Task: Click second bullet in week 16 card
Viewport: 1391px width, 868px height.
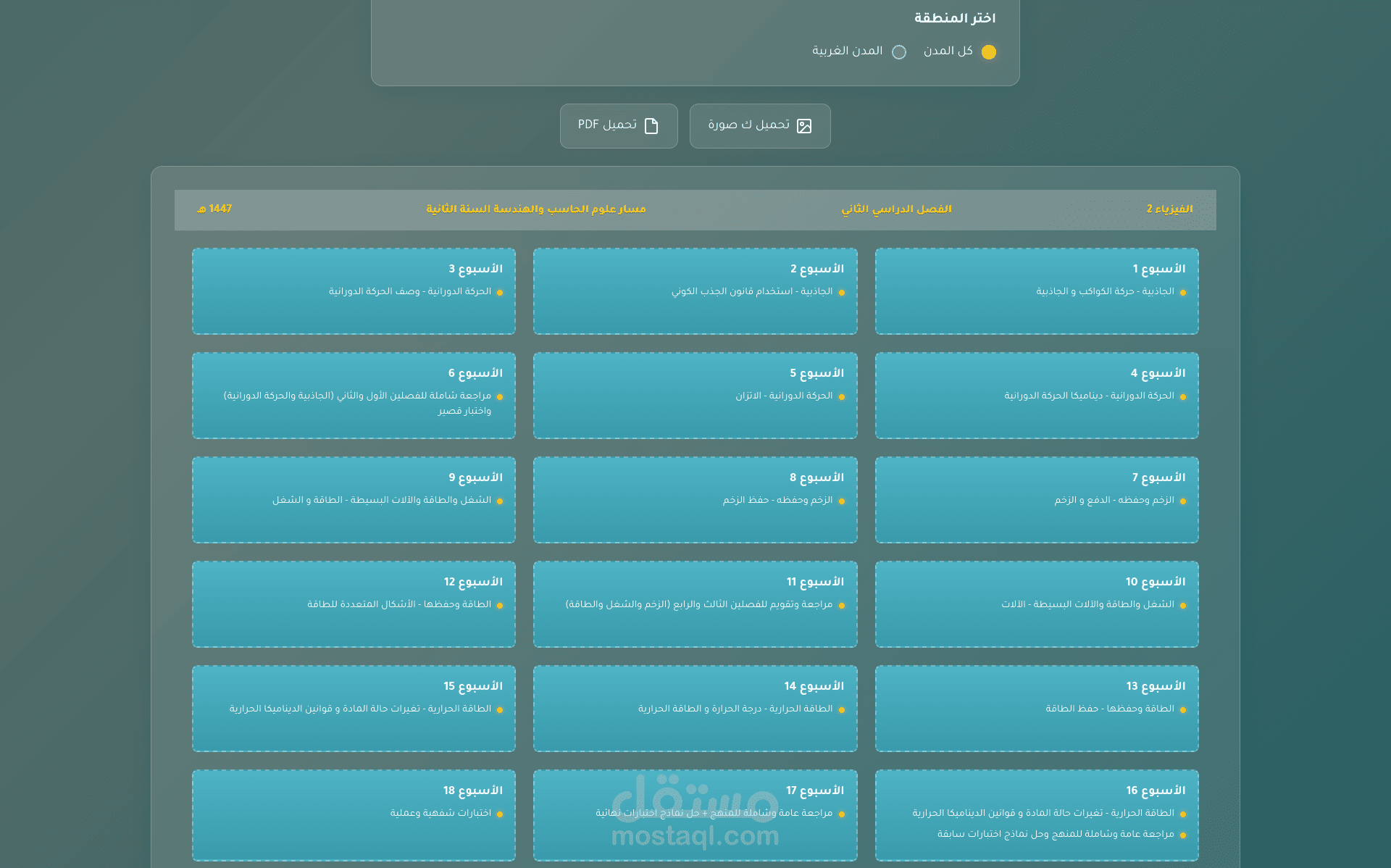Action: click(1183, 835)
